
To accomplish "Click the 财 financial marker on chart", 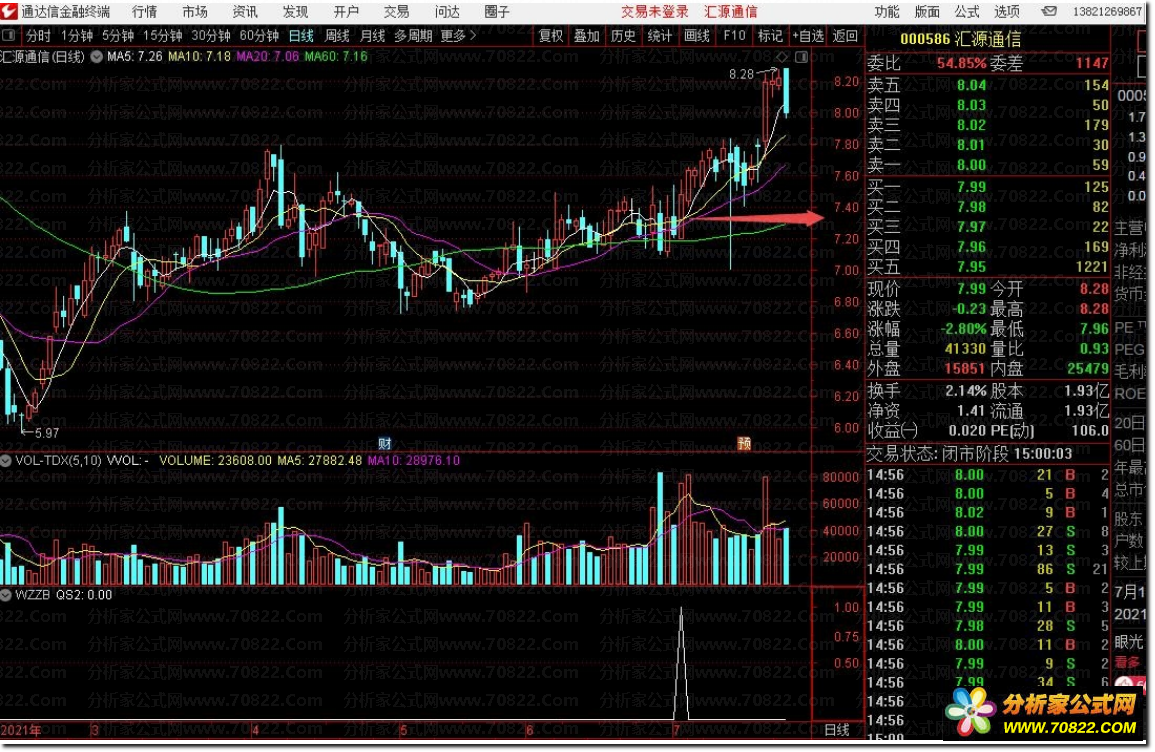I will click(x=385, y=443).
